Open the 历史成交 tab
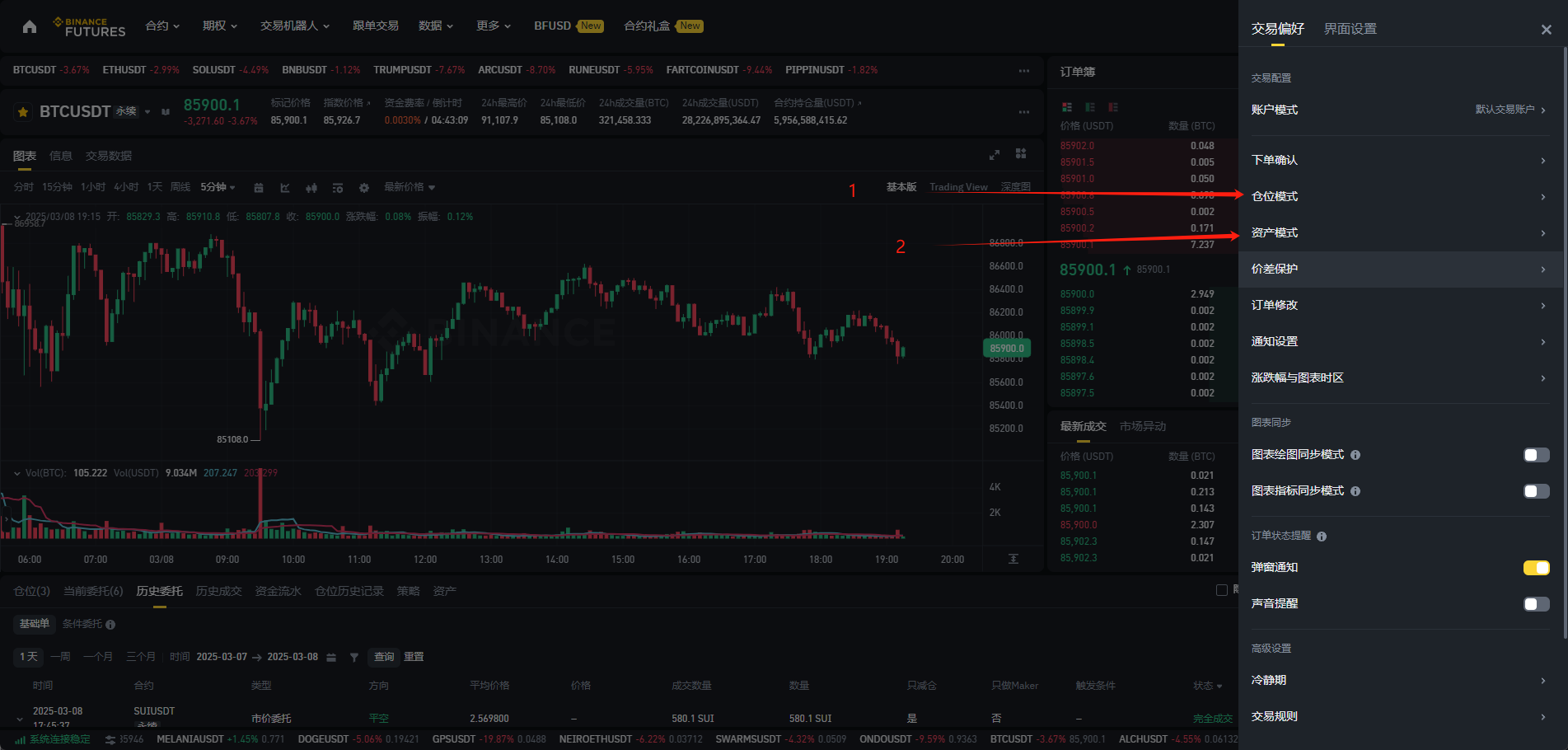 [x=218, y=591]
